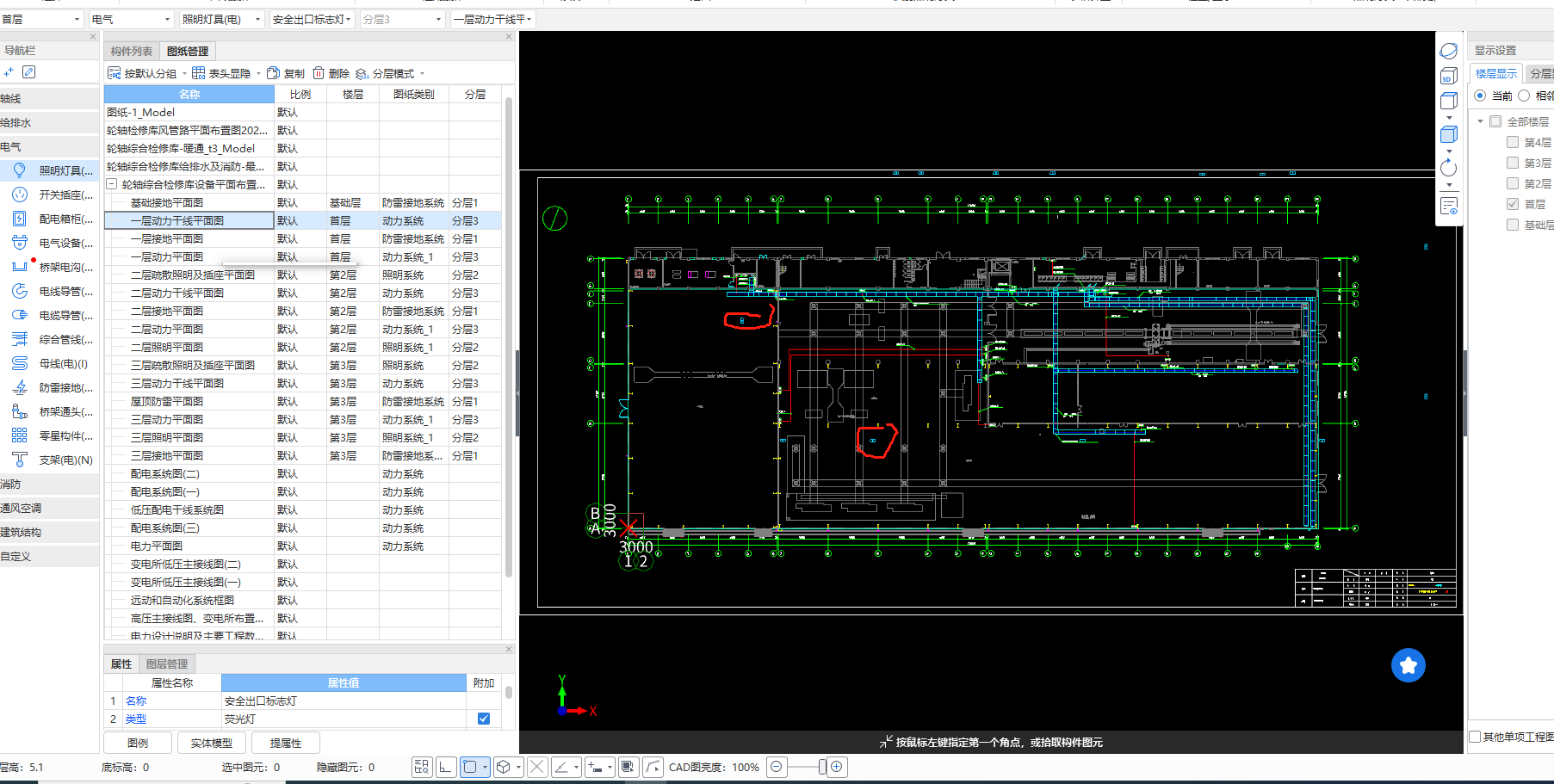
Task: Click the orbit view icon on the canvas toolbar
Action: [1449, 51]
